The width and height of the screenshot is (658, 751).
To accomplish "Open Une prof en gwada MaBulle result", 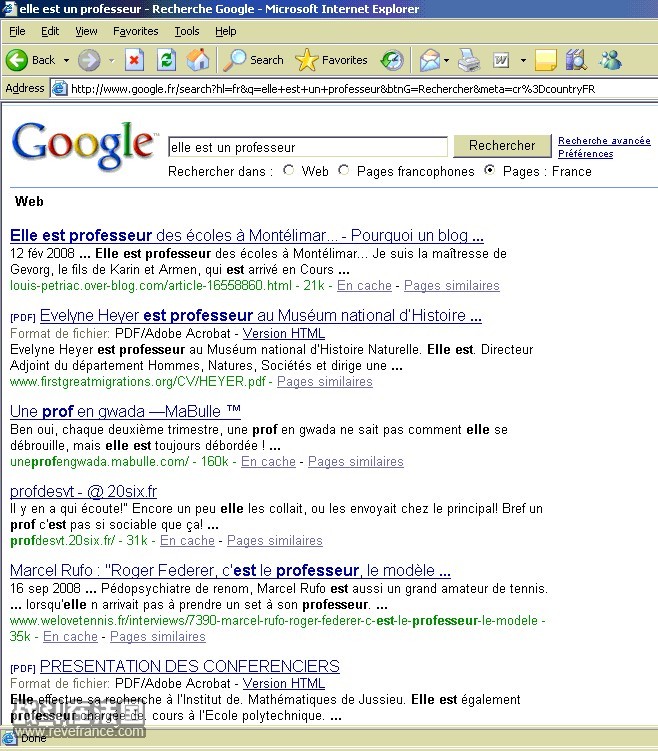I will 125,411.
